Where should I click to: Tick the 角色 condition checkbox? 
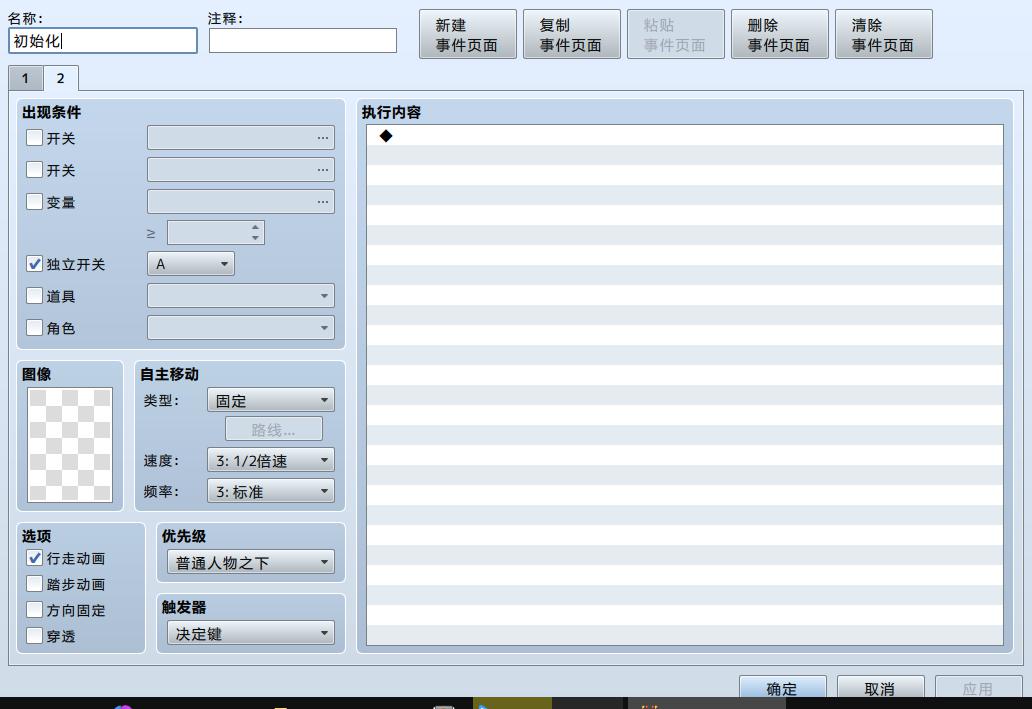click(x=34, y=327)
